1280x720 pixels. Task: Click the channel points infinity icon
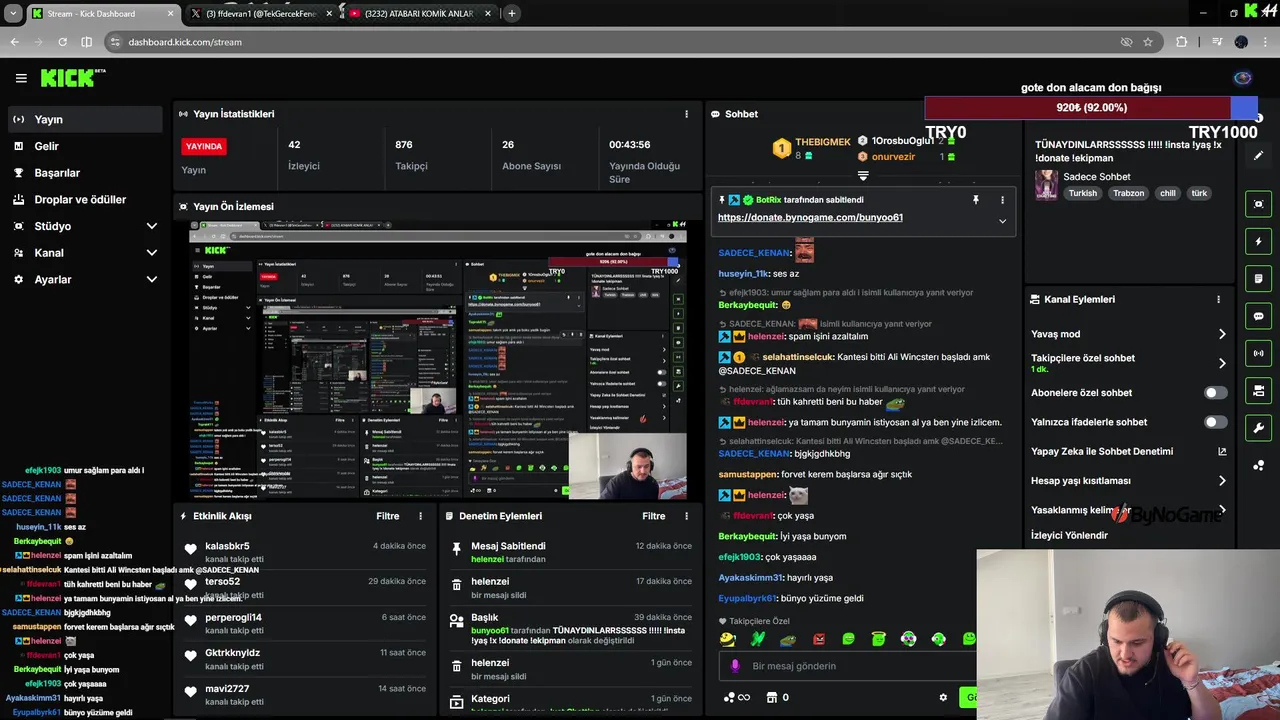737,697
